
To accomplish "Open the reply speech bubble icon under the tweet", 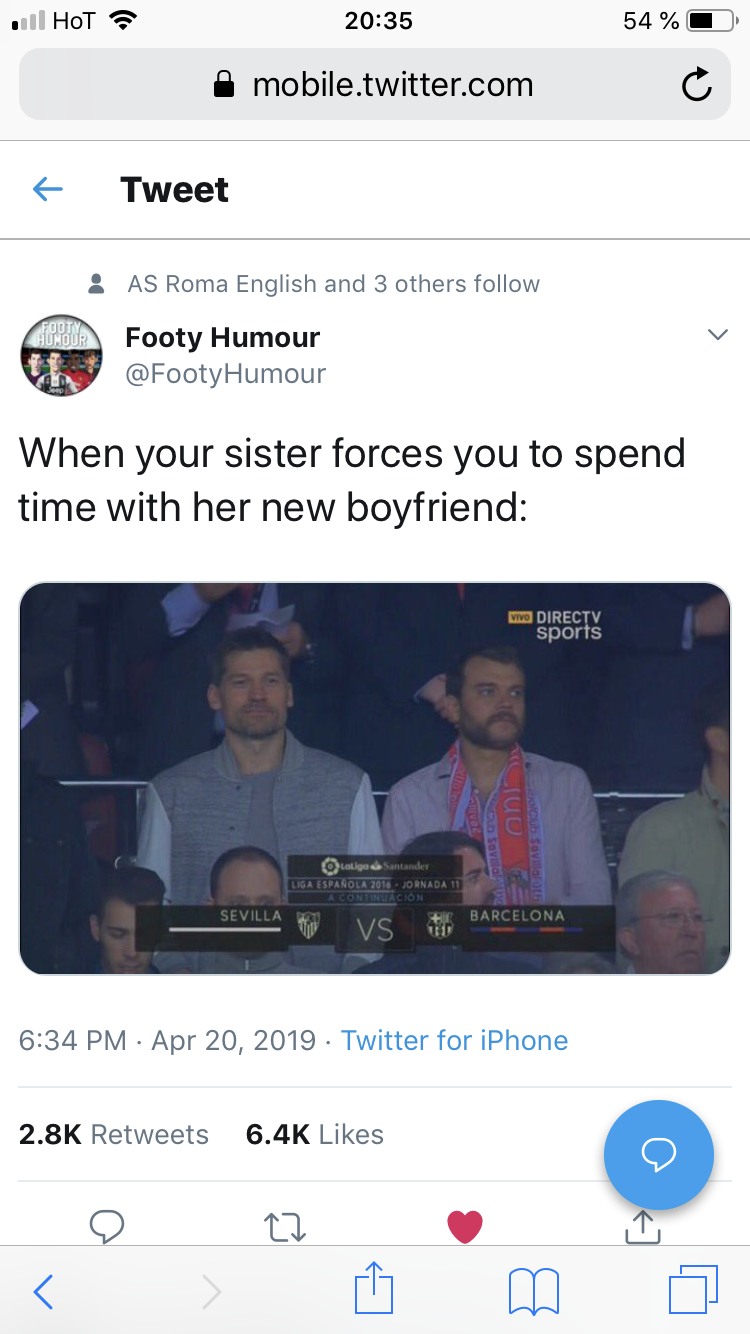I will click(x=107, y=1225).
